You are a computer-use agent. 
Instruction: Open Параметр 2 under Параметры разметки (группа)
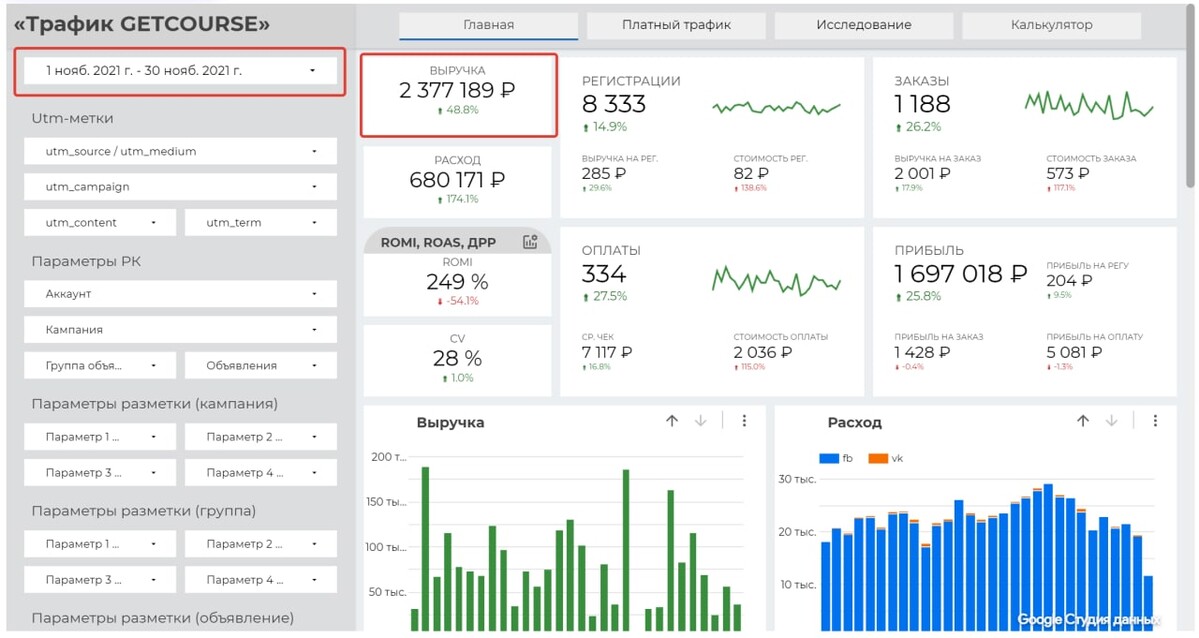pos(261,544)
